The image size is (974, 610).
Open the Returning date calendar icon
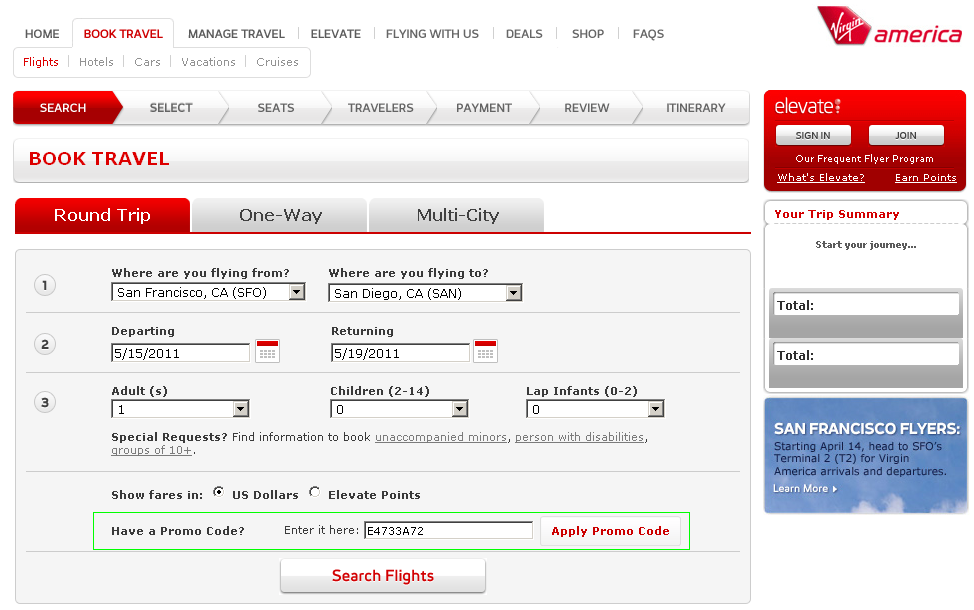[485, 351]
